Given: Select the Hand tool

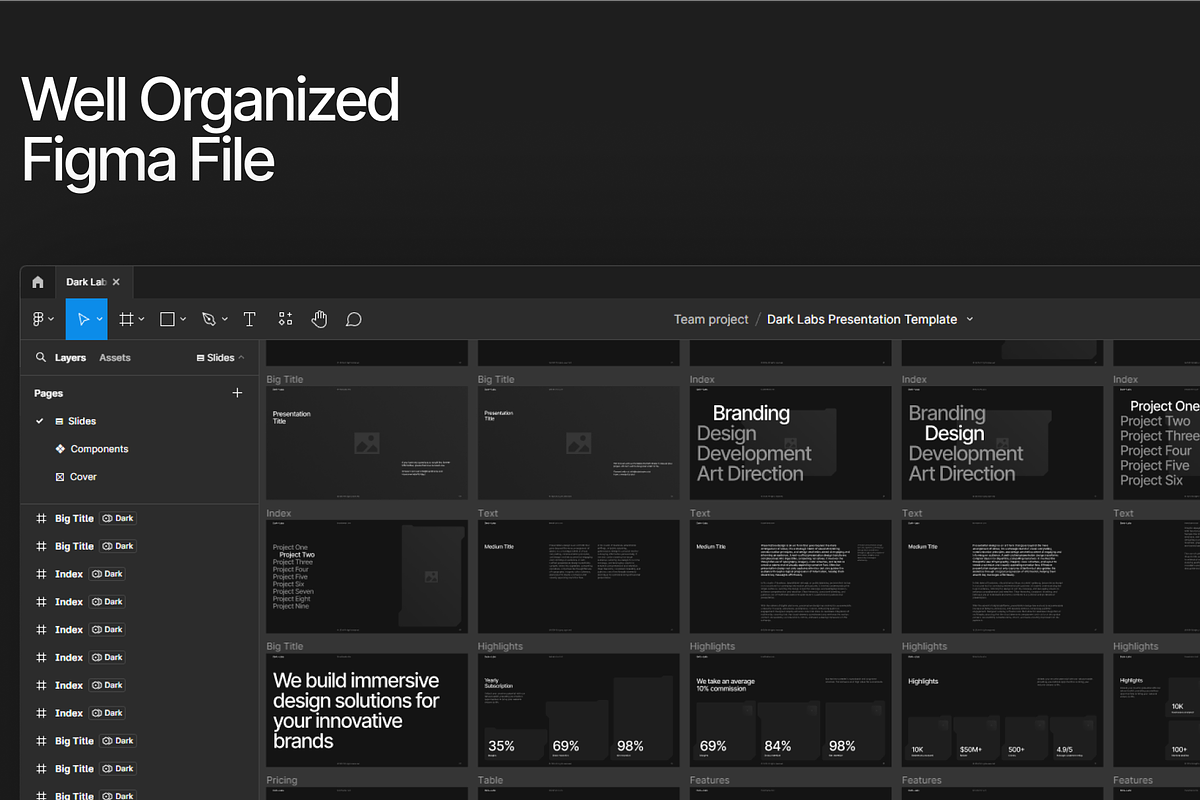Looking at the screenshot, I should 319,319.
